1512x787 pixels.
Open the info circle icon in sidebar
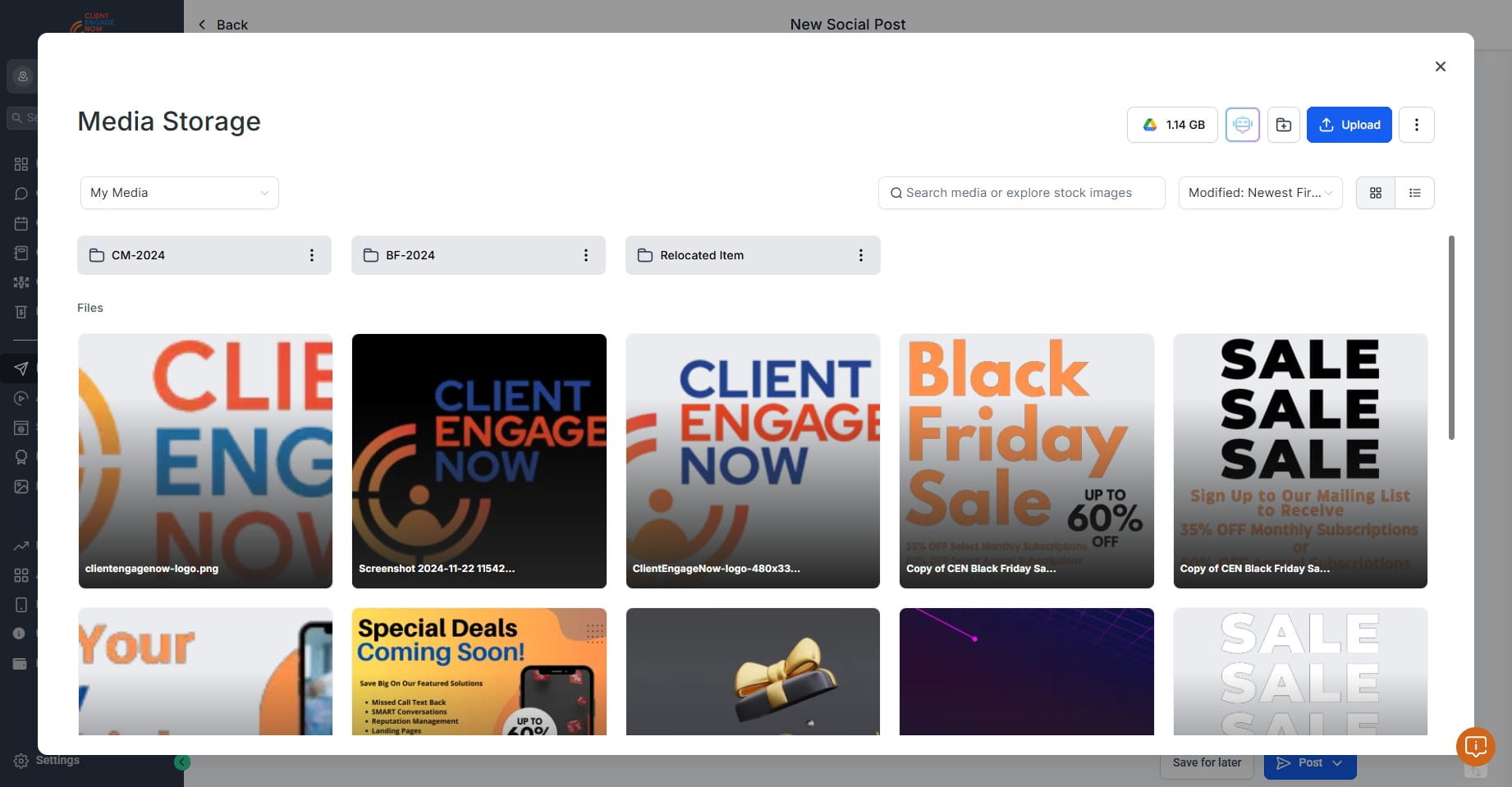click(20, 634)
